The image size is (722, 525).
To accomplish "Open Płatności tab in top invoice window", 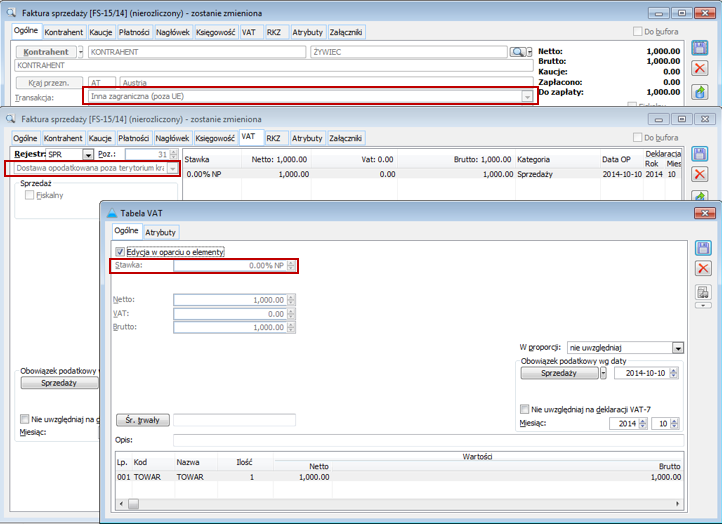I will pyautogui.click(x=133, y=32).
